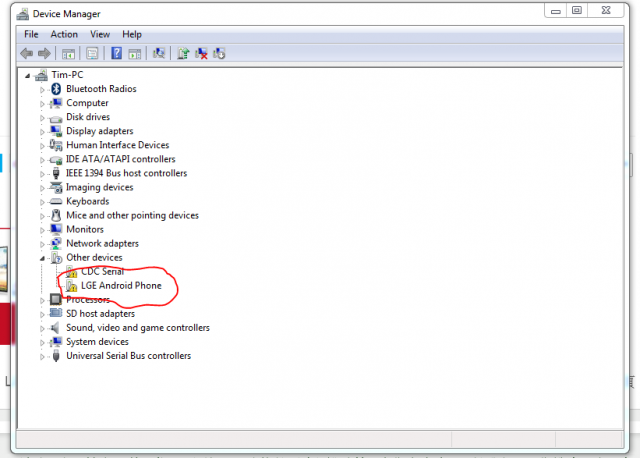This screenshot has height=458, width=640.
Task: Click the Other devices question-mark icon
Action: pos(56,258)
